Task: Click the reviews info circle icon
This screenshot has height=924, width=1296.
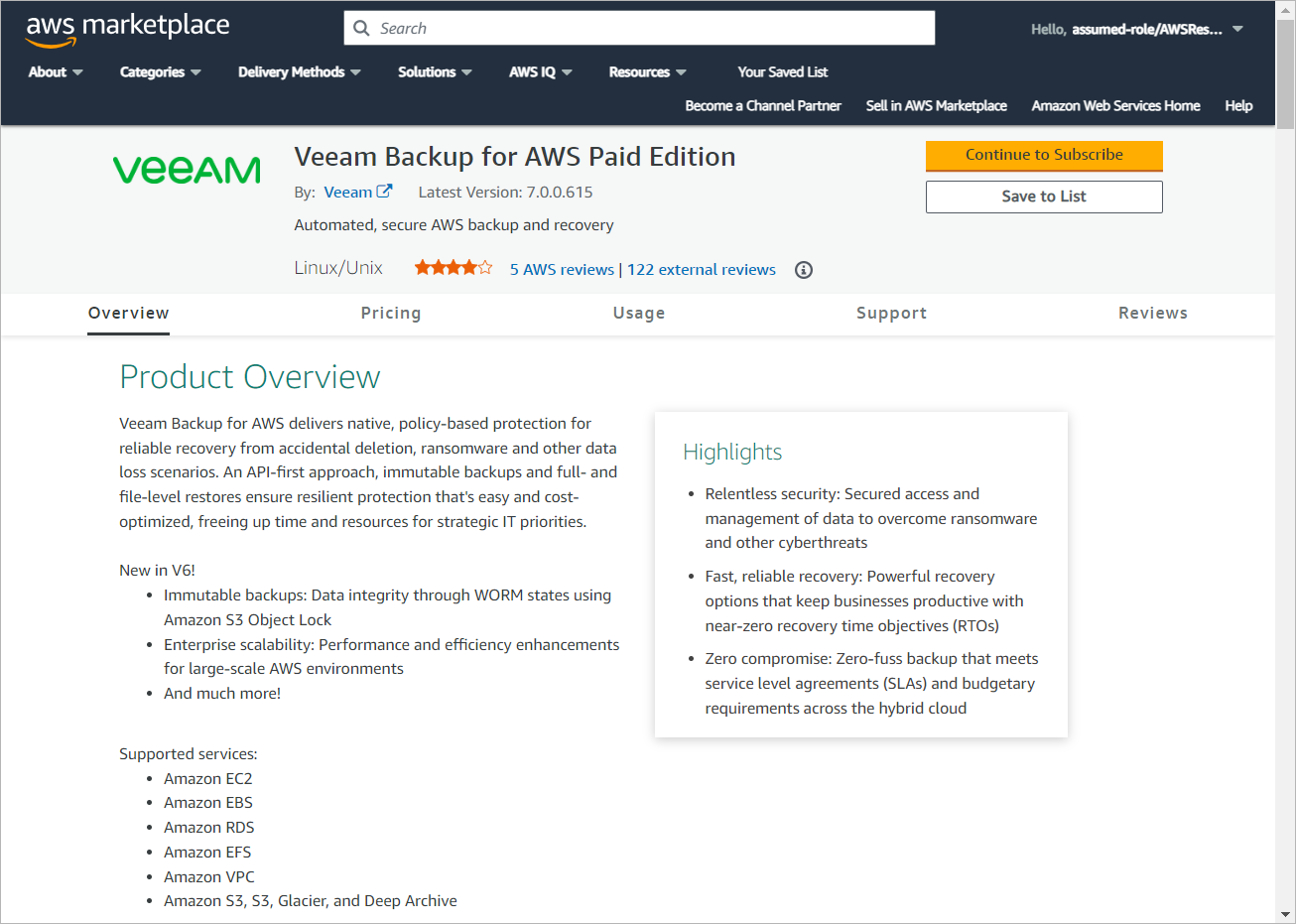Action: (x=804, y=270)
